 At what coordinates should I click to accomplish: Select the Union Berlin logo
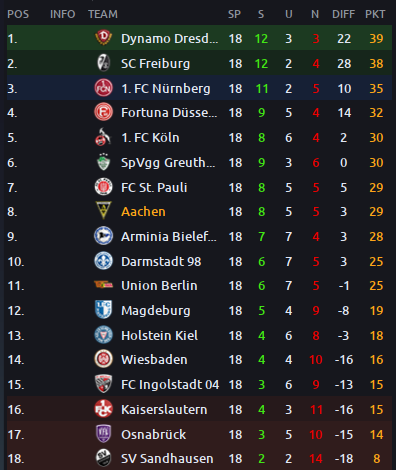103,285
